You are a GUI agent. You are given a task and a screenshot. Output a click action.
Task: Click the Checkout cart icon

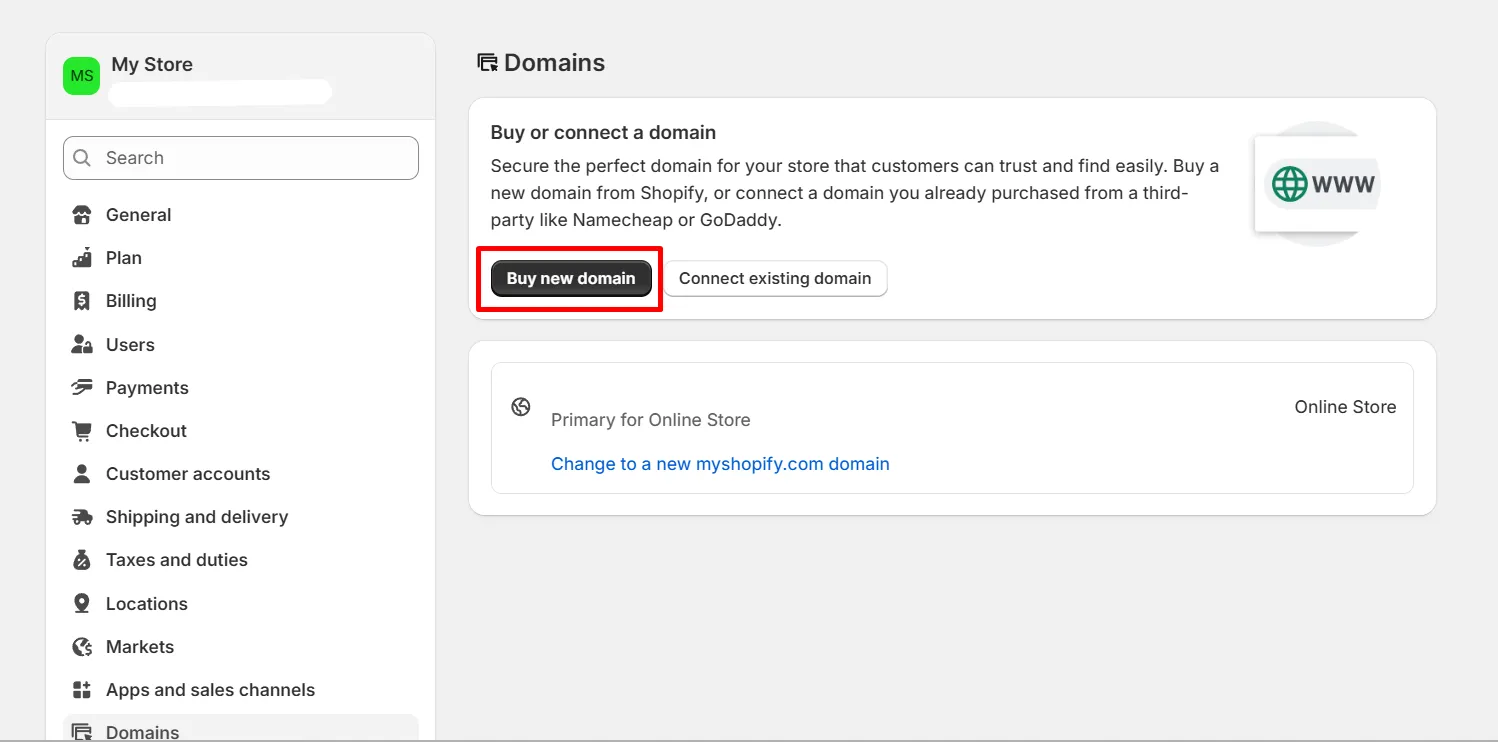(x=82, y=431)
